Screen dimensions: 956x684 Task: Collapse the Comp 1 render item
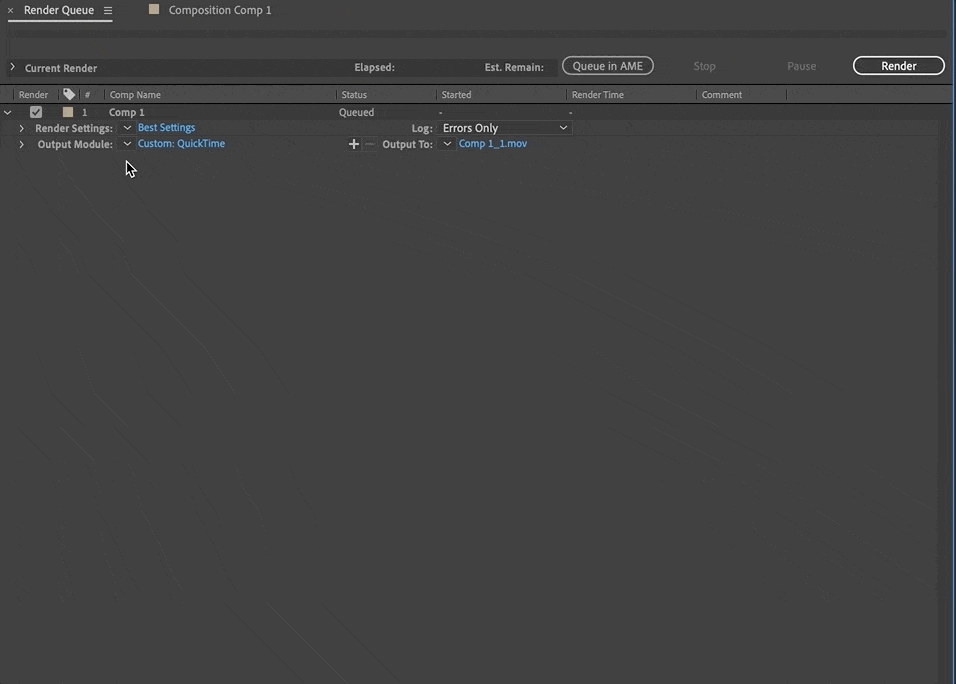click(8, 112)
